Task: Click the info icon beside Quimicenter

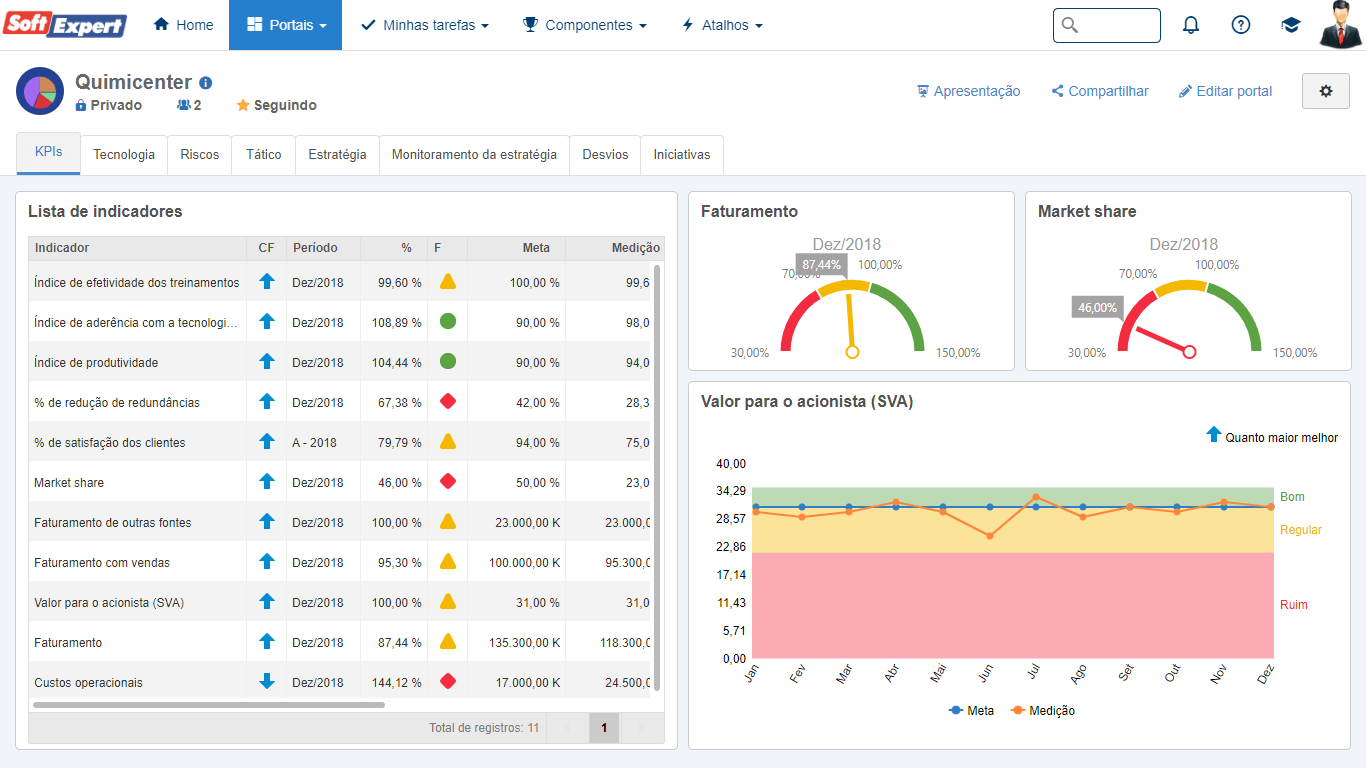Action: (205, 83)
